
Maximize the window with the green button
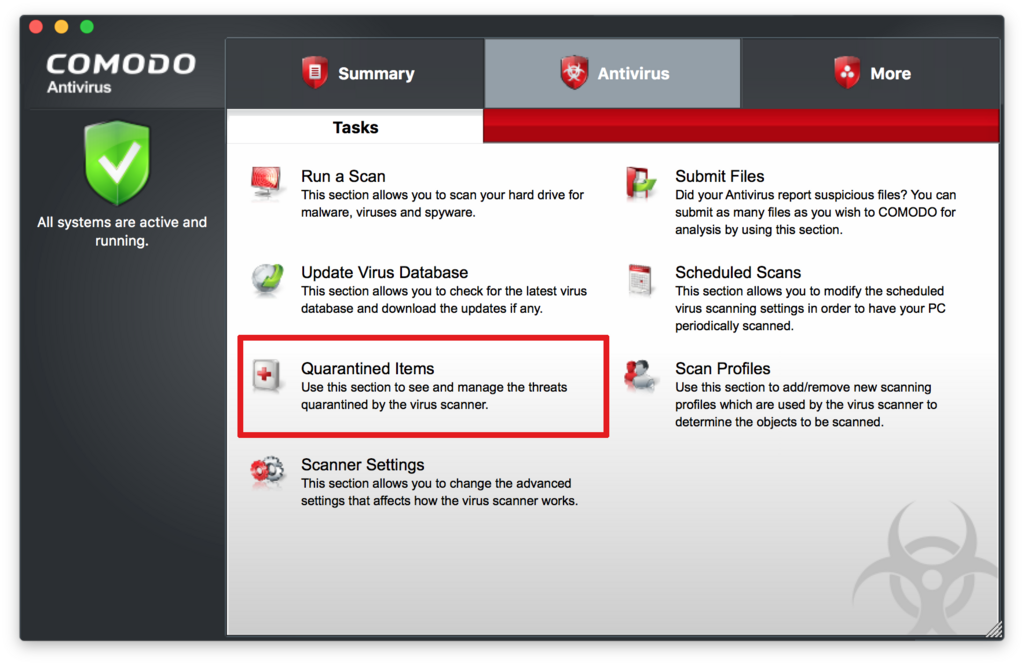(x=87, y=26)
